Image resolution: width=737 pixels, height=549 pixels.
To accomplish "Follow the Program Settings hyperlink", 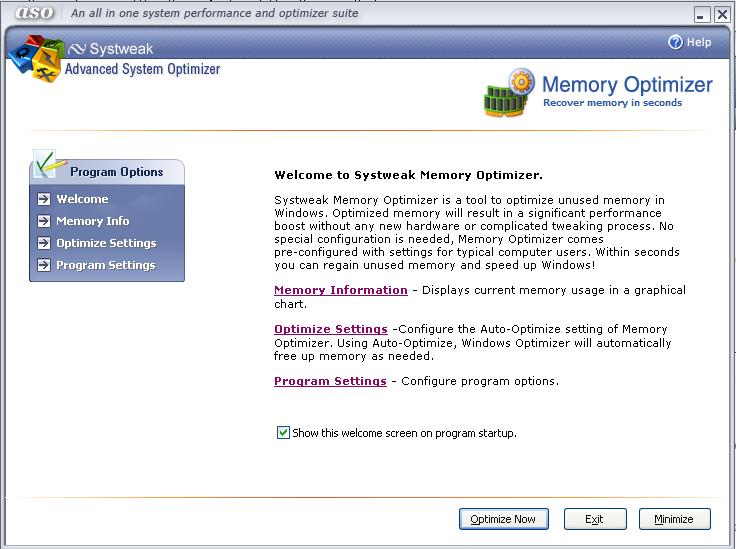I will click(330, 381).
